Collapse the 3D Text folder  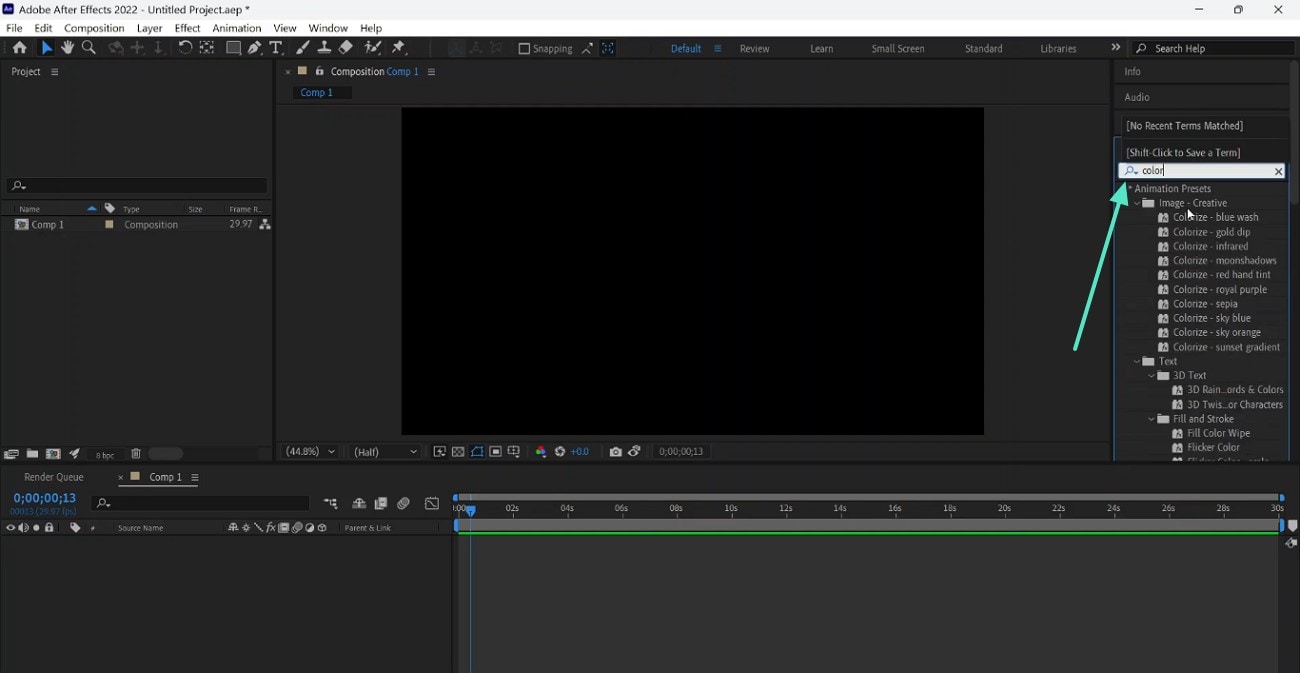coord(1152,376)
